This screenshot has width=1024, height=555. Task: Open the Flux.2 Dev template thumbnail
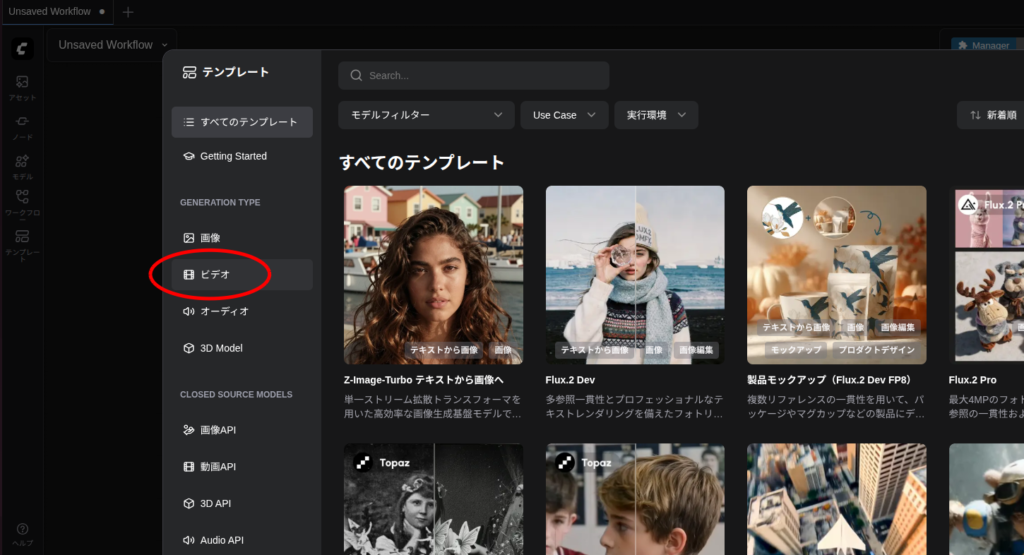click(x=635, y=274)
